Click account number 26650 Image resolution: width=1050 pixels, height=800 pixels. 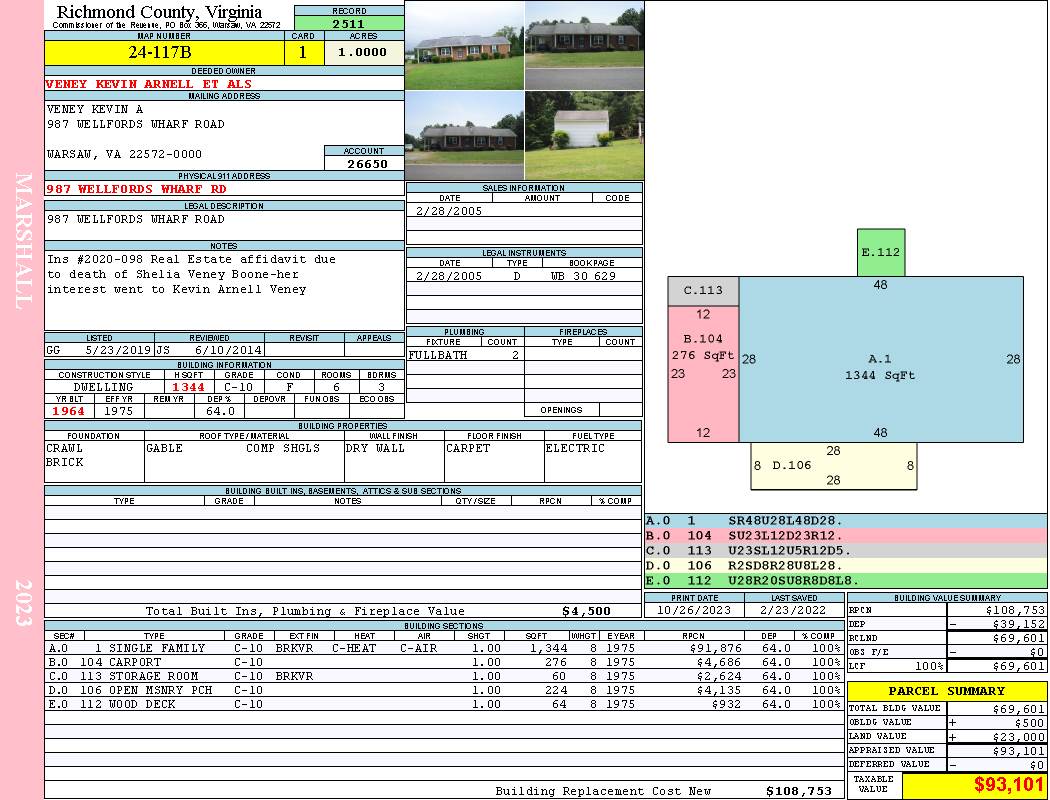pos(367,163)
